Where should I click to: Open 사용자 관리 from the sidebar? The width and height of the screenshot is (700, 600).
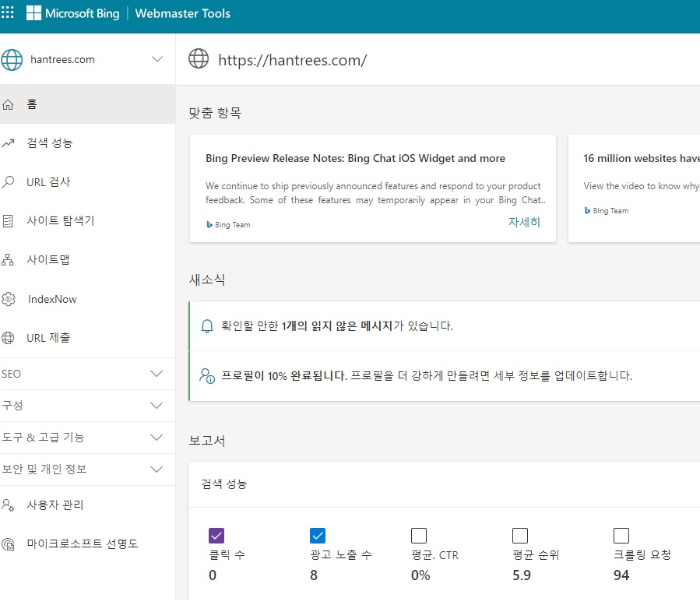point(88,505)
